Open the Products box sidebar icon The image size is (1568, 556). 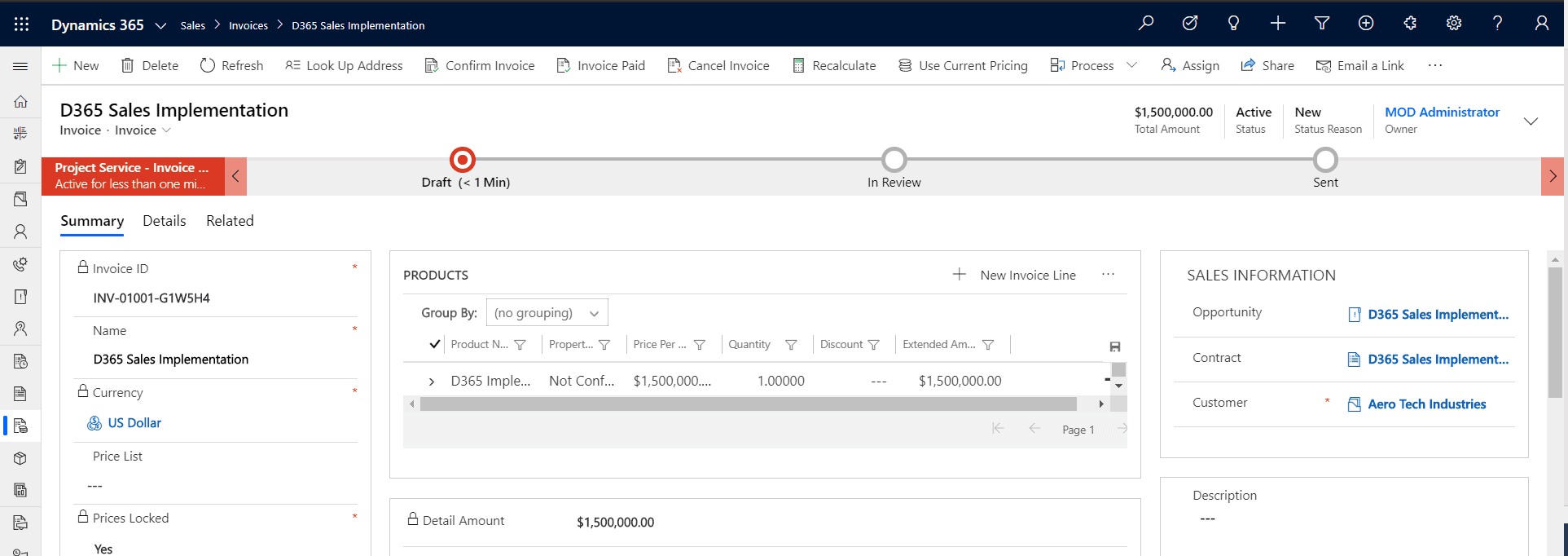tap(20, 458)
